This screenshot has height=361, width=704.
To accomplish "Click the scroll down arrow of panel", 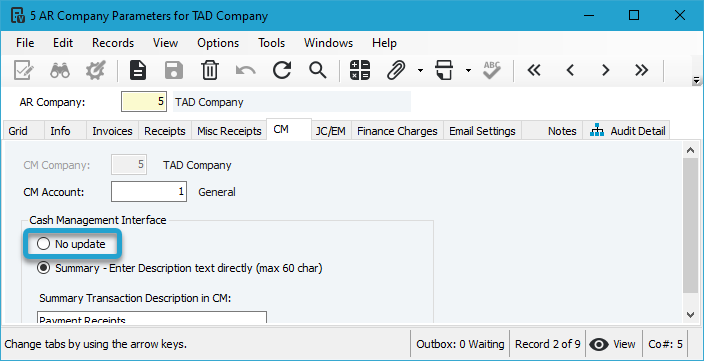I will tap(691, 315).
